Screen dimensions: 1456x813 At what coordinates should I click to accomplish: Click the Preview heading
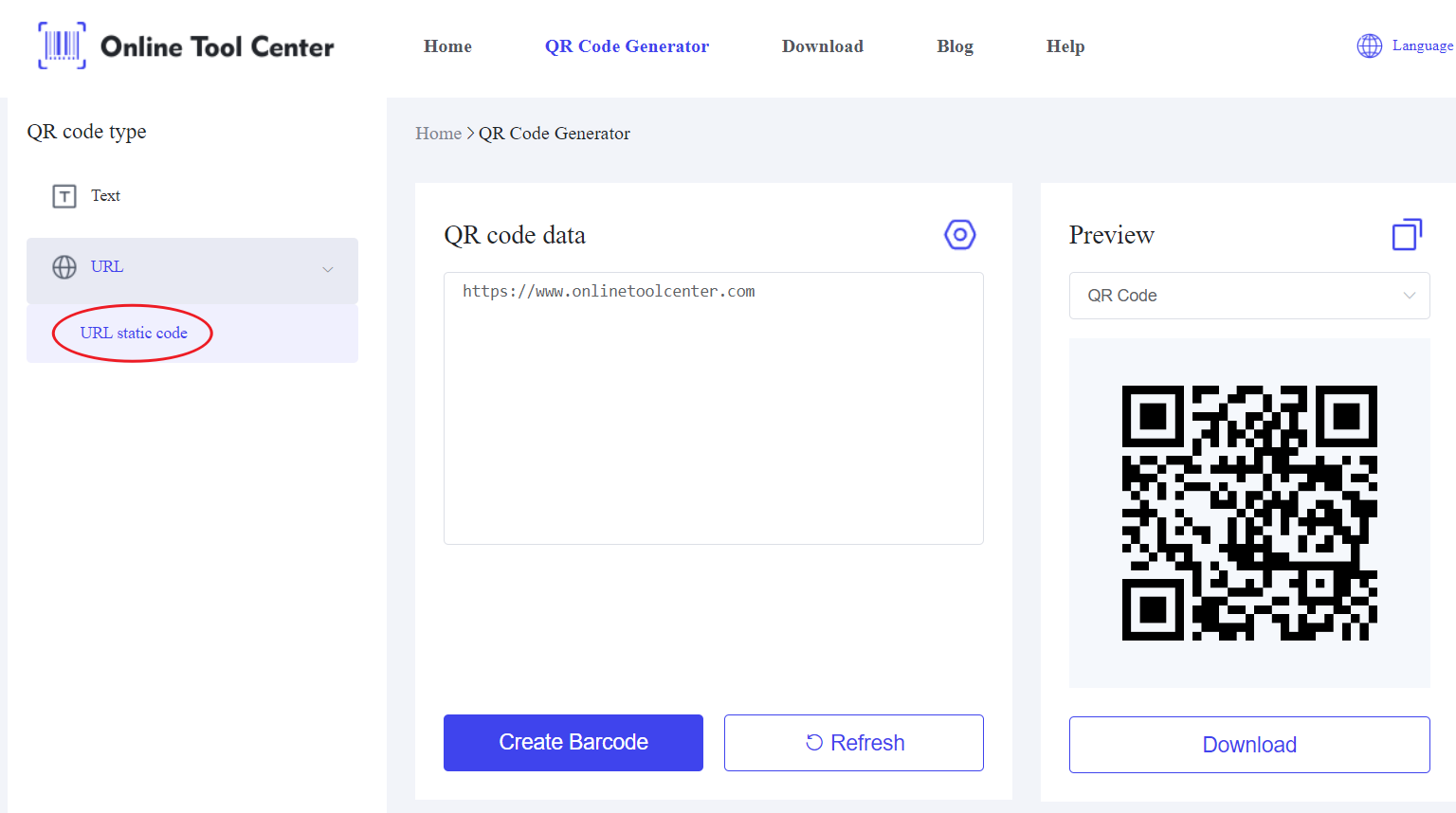tap(1112, 235)
